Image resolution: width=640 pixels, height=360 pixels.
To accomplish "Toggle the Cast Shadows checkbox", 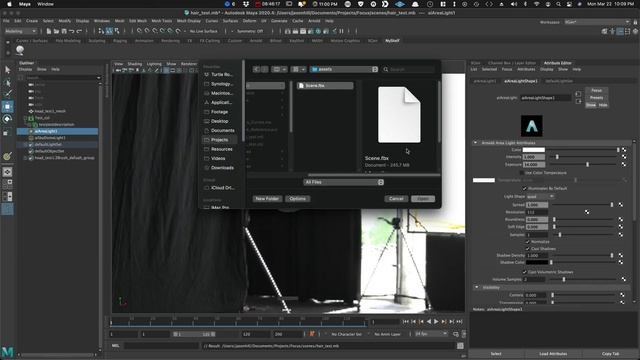I will pyautogui.click(x=528, y=249).
